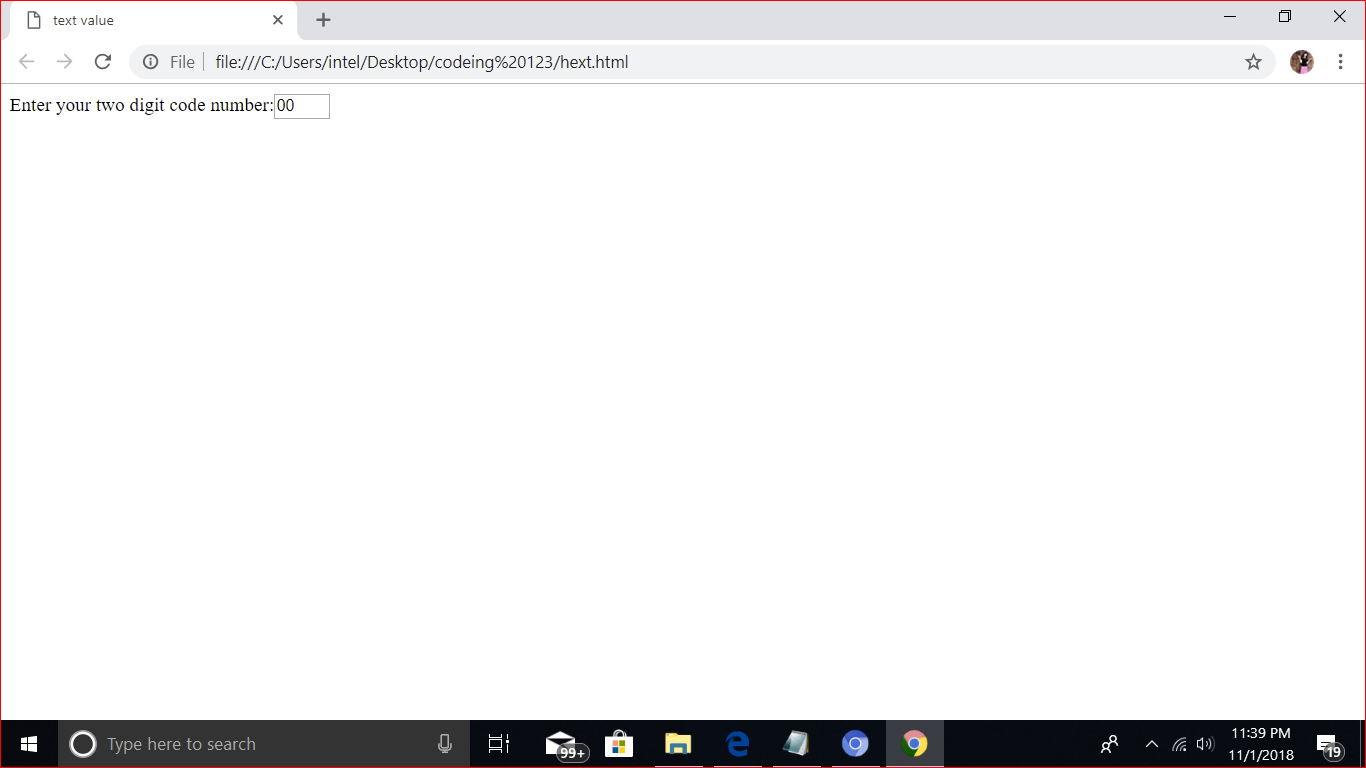1366x768 pixels.
Task: Click the two digit code input box
Action: click(x=301, y=106)
